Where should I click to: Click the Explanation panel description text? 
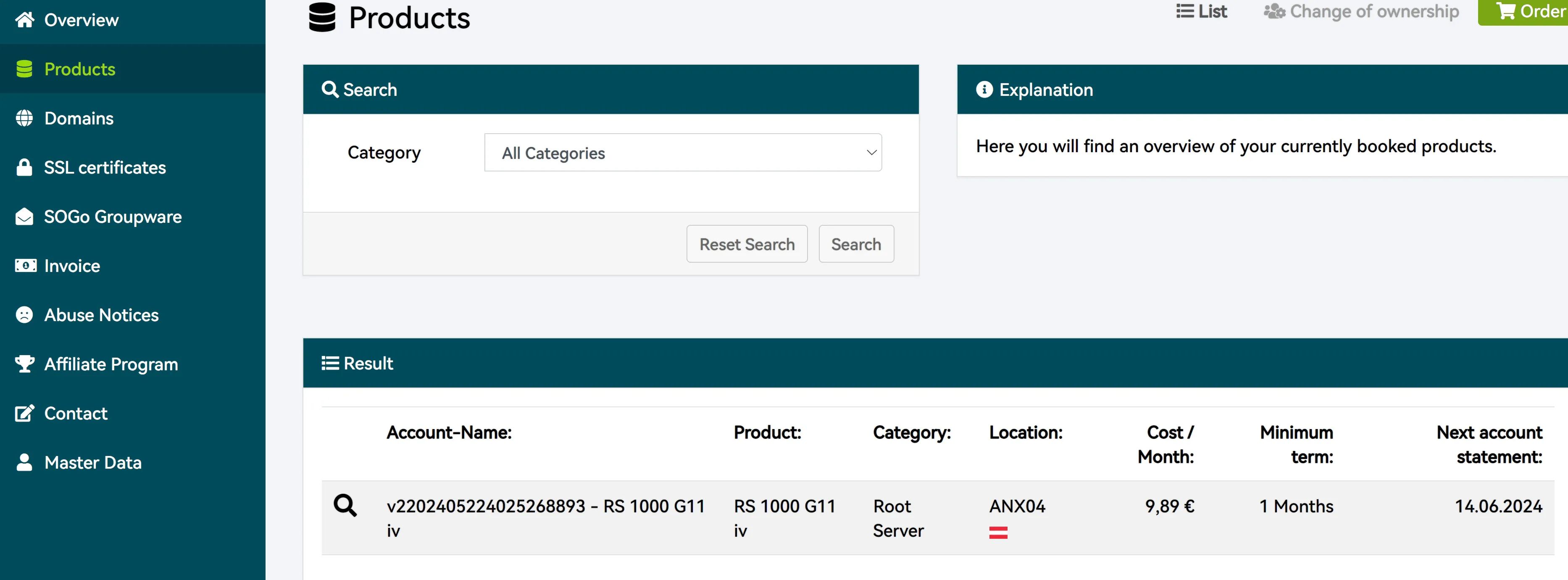tap(1236, 146)
